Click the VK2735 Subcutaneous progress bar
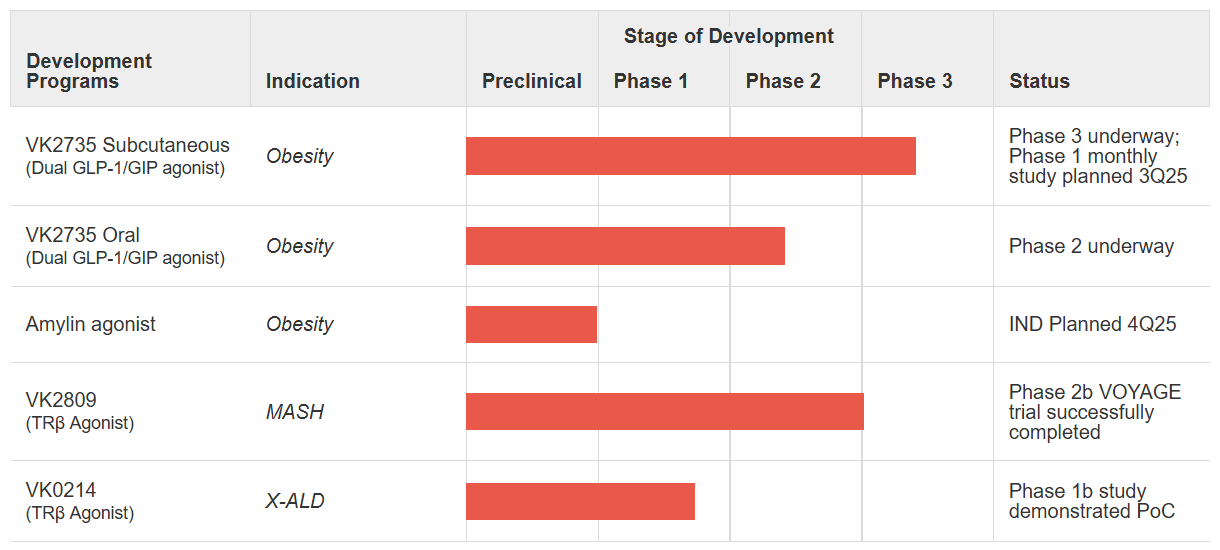 coord(690,156)
